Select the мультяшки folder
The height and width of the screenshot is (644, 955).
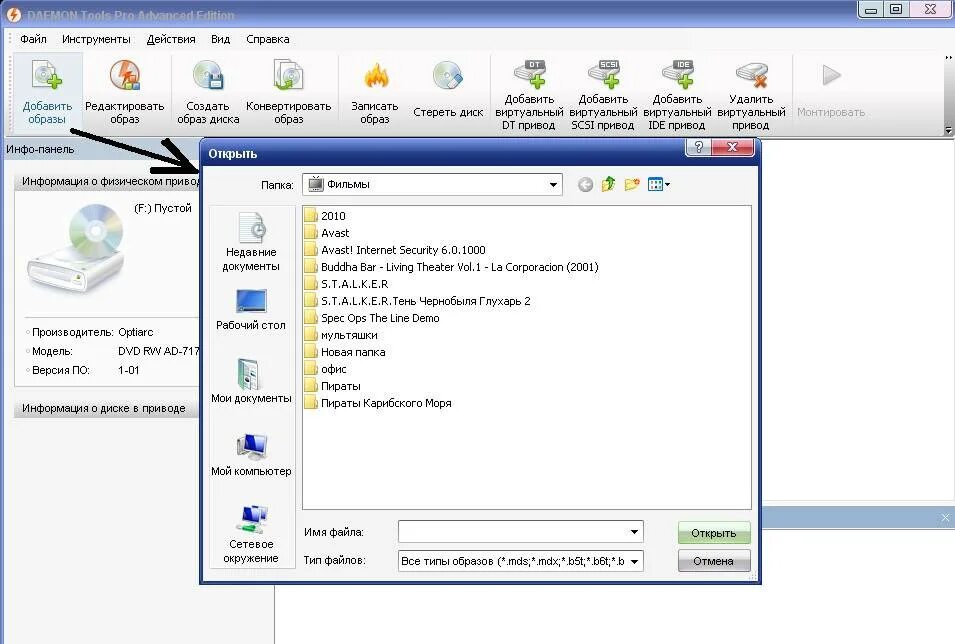click(x=341, y=335)
